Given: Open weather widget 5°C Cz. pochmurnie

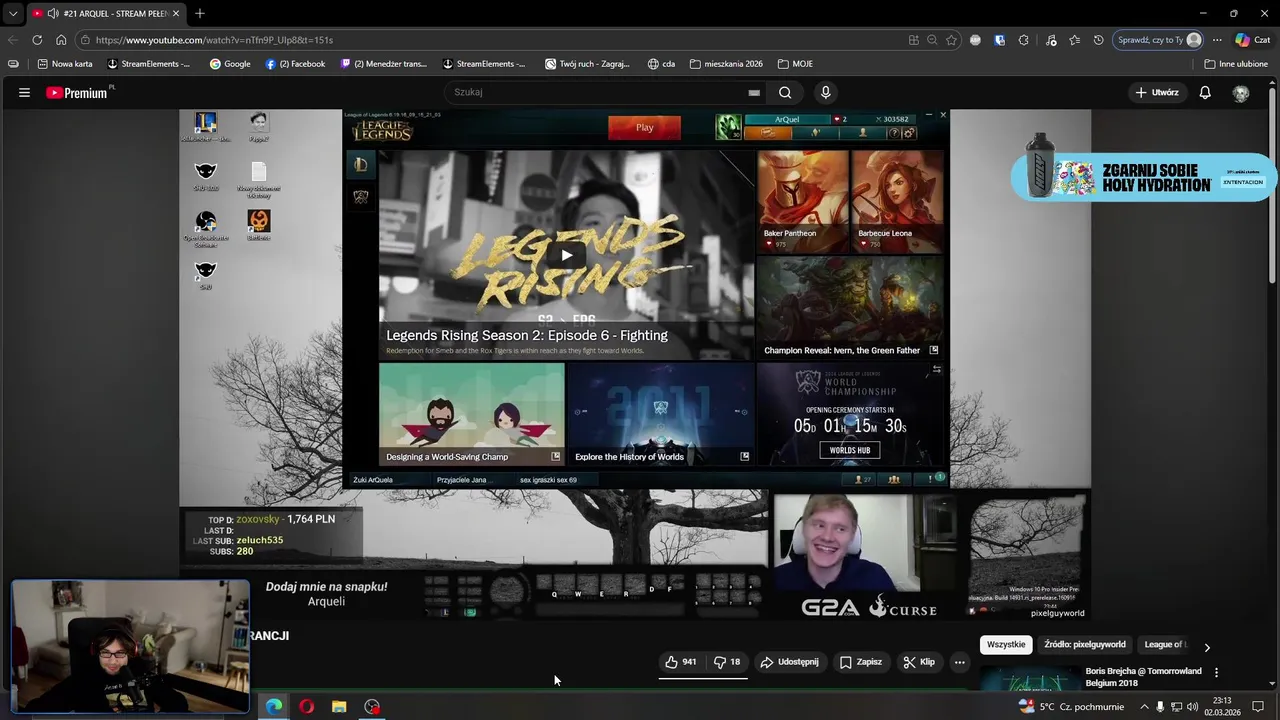Looking at the screenshot, I should [1069, 707].
